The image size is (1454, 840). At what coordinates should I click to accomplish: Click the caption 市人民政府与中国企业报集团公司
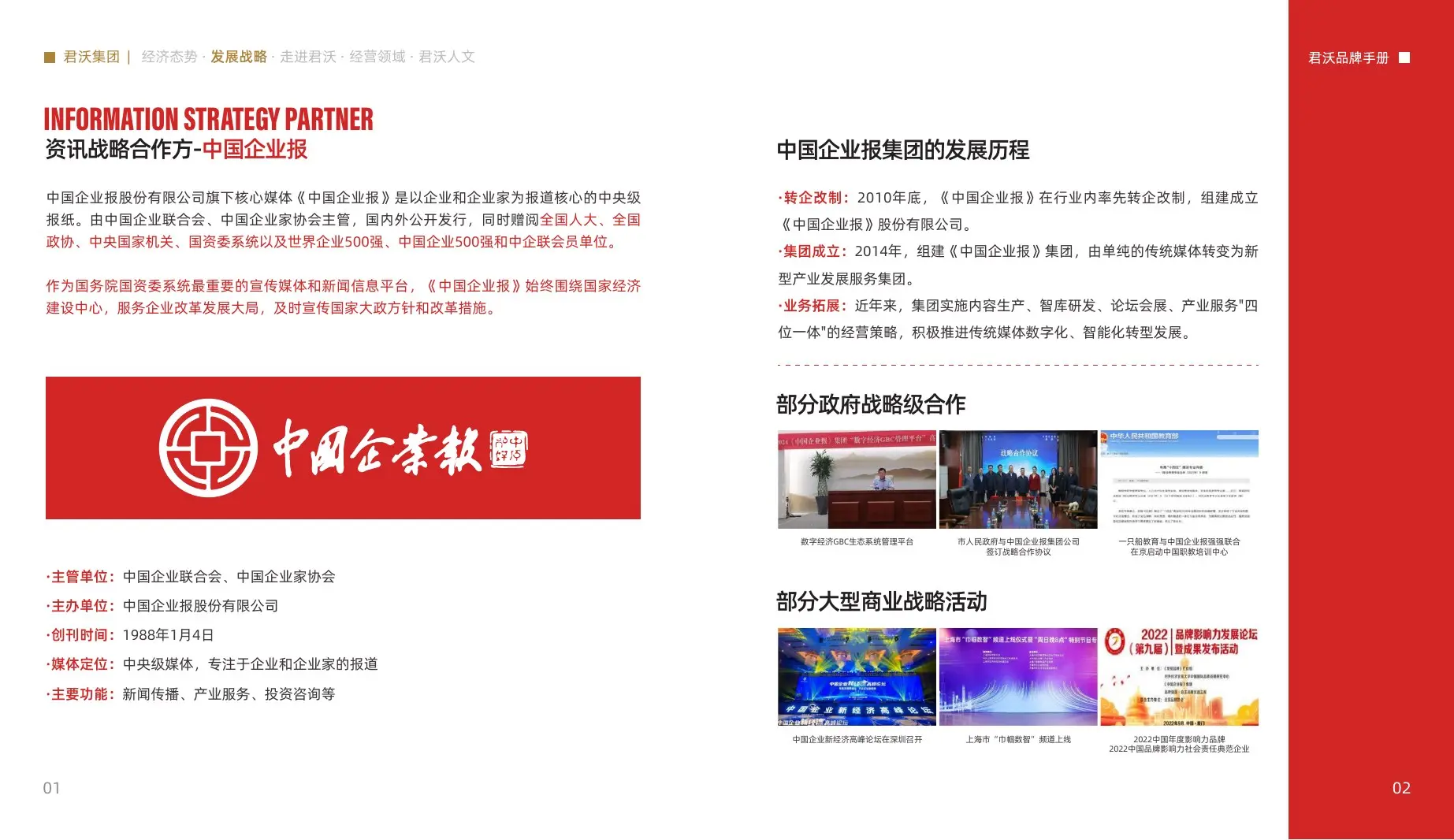point(1018,542)
